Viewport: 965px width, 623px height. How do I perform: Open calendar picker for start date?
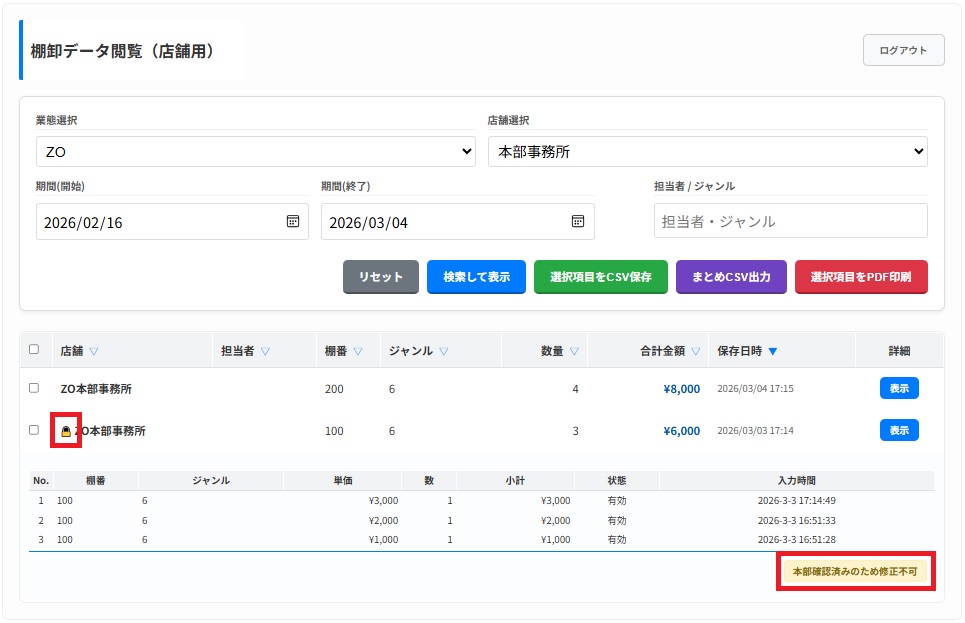[292, 222]
